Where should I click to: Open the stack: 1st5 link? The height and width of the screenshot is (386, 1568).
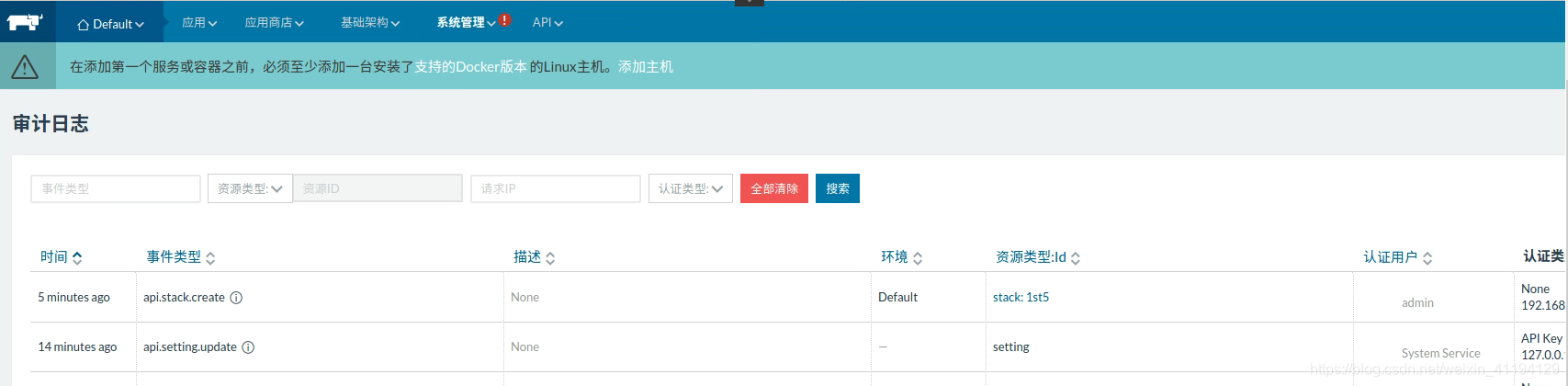tap(1021, 297)
